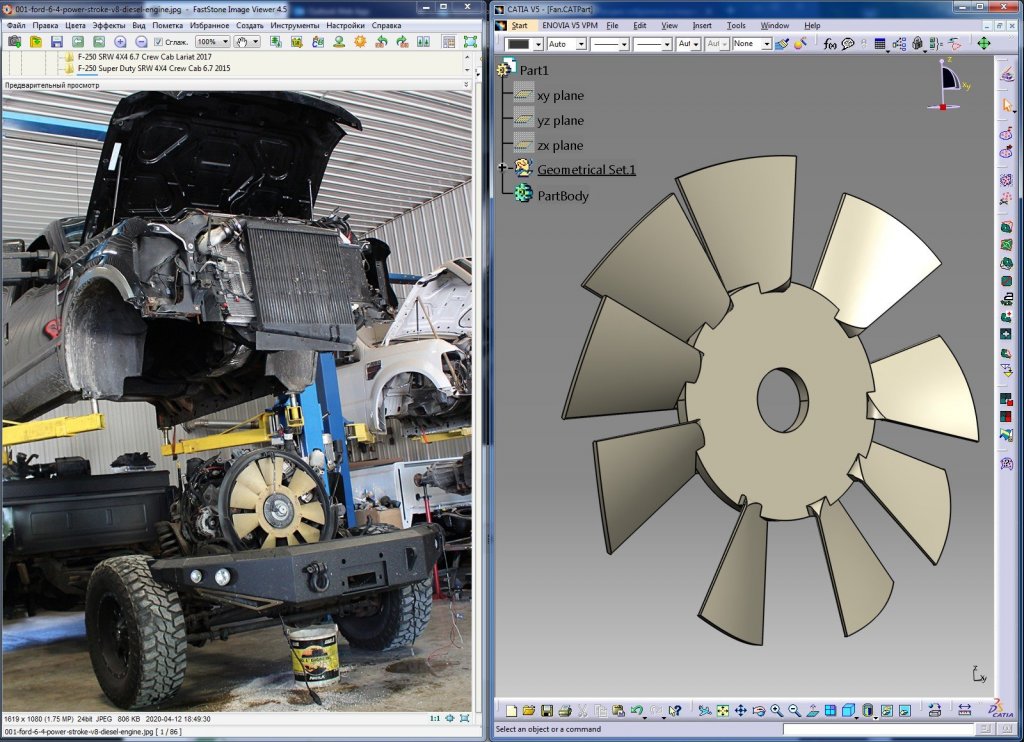Image resolution: width=1024 pixels, height=742 pixels.
Task: Select PartBody in the specification tree
Action: [562, 196]
